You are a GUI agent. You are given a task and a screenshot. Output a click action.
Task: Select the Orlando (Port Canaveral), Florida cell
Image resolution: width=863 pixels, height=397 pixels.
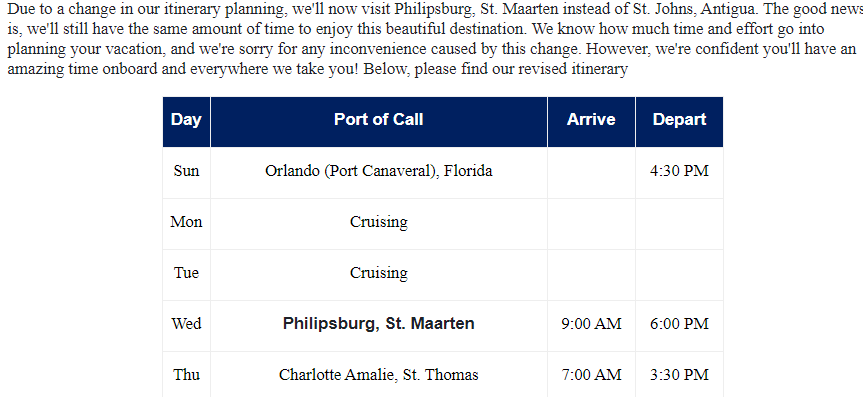tap(379, 172)
